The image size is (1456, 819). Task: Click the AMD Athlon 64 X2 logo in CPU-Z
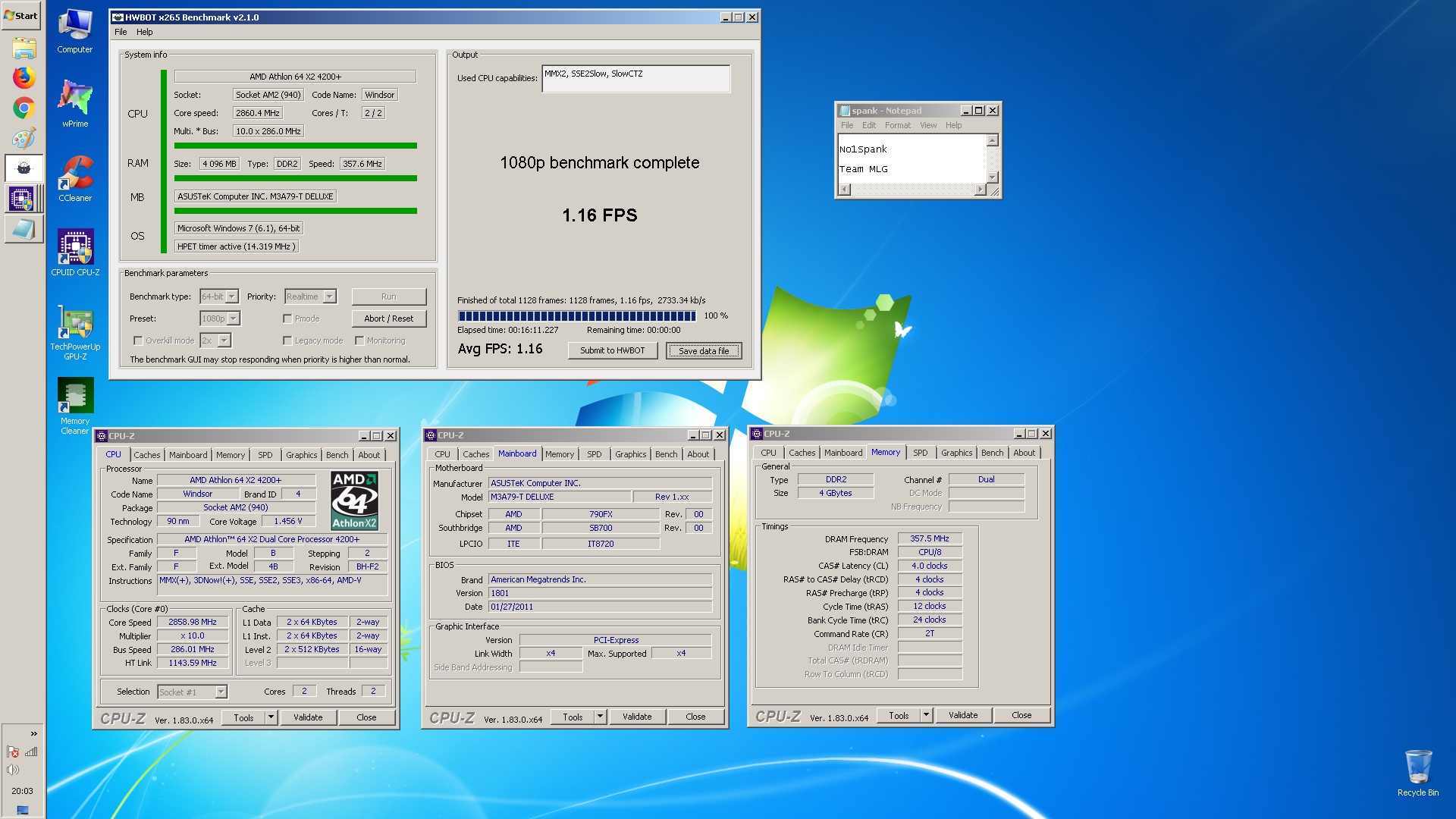tap(354, 500)
